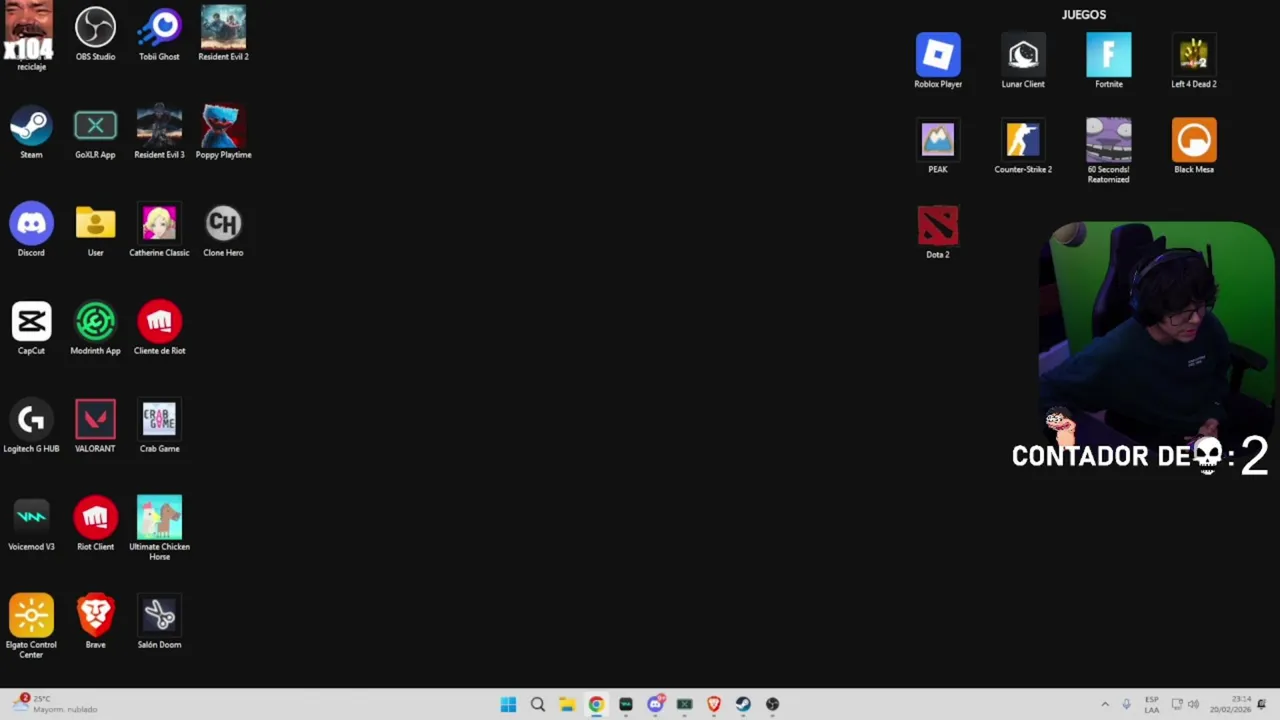Open the Windows Start menu
This screenshot has height=720, width=1280.
[x=508, y=704]
